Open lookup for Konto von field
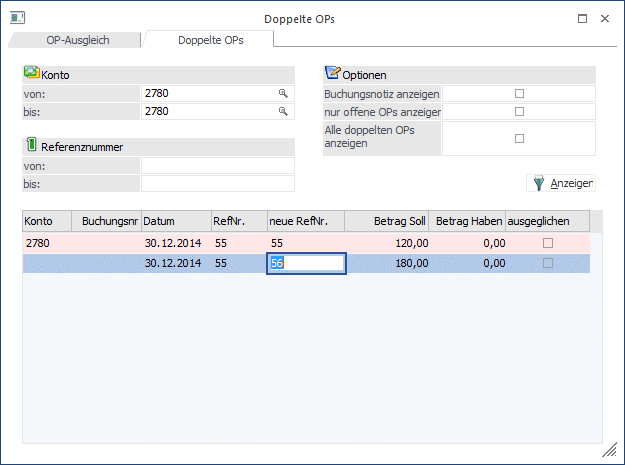 click(x=283, y=93)
